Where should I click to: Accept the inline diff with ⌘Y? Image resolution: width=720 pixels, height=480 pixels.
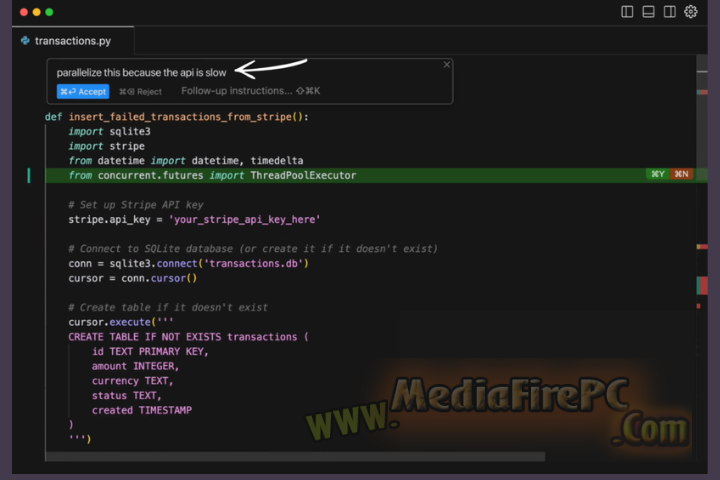(658, 174)
